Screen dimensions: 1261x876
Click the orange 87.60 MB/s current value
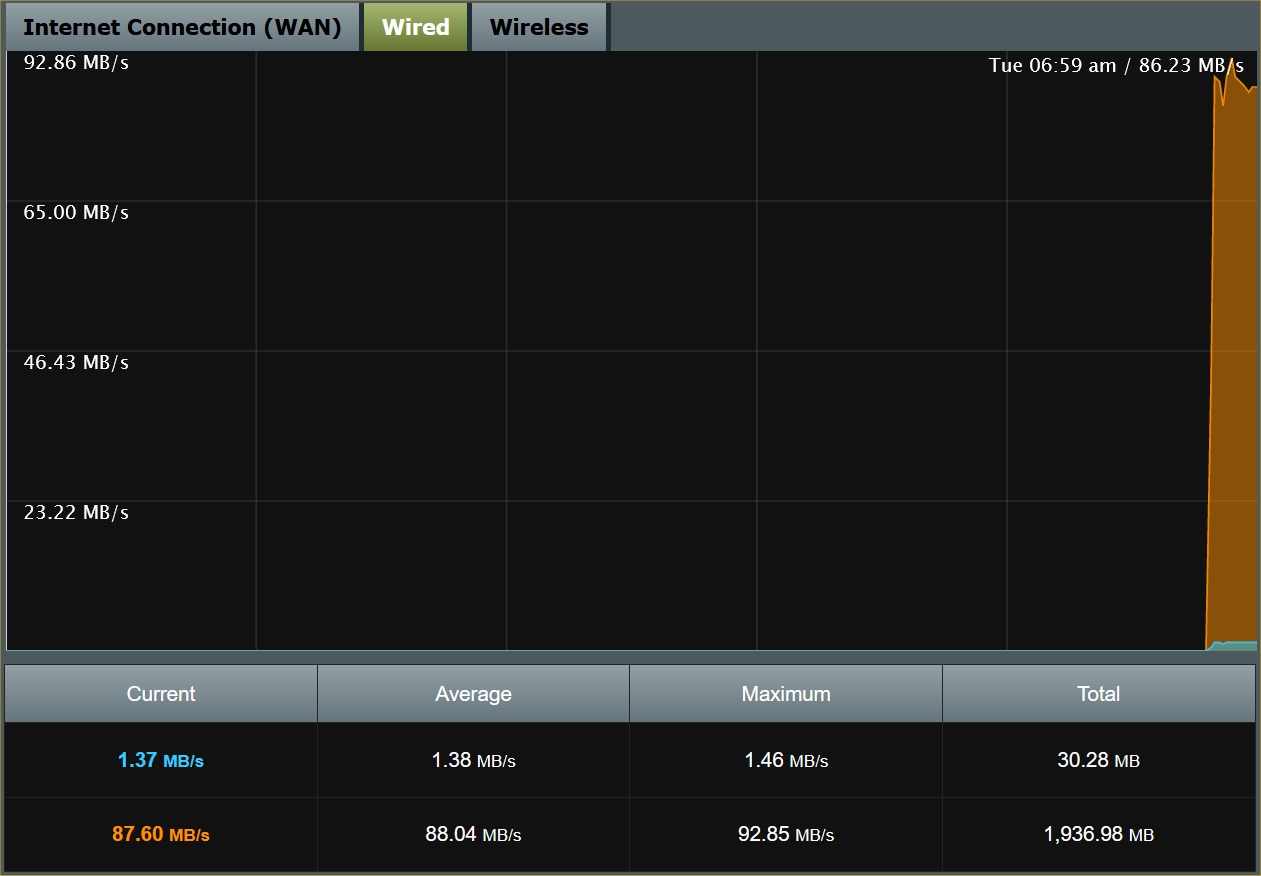tap(161, 834)
